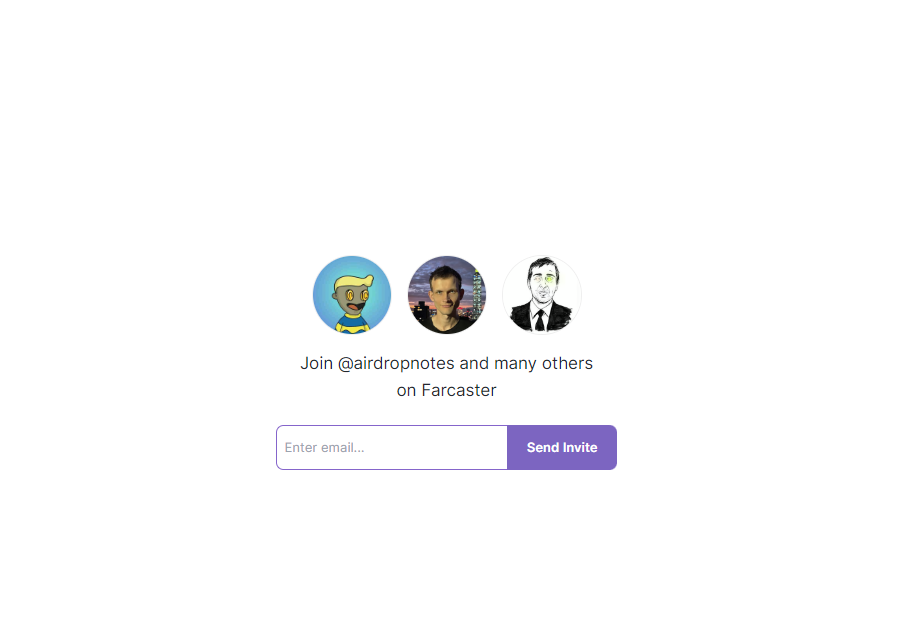The image size is (901, 641).
Task: Pick the white-background illustrated man avatar
Action: click(541, 295)
